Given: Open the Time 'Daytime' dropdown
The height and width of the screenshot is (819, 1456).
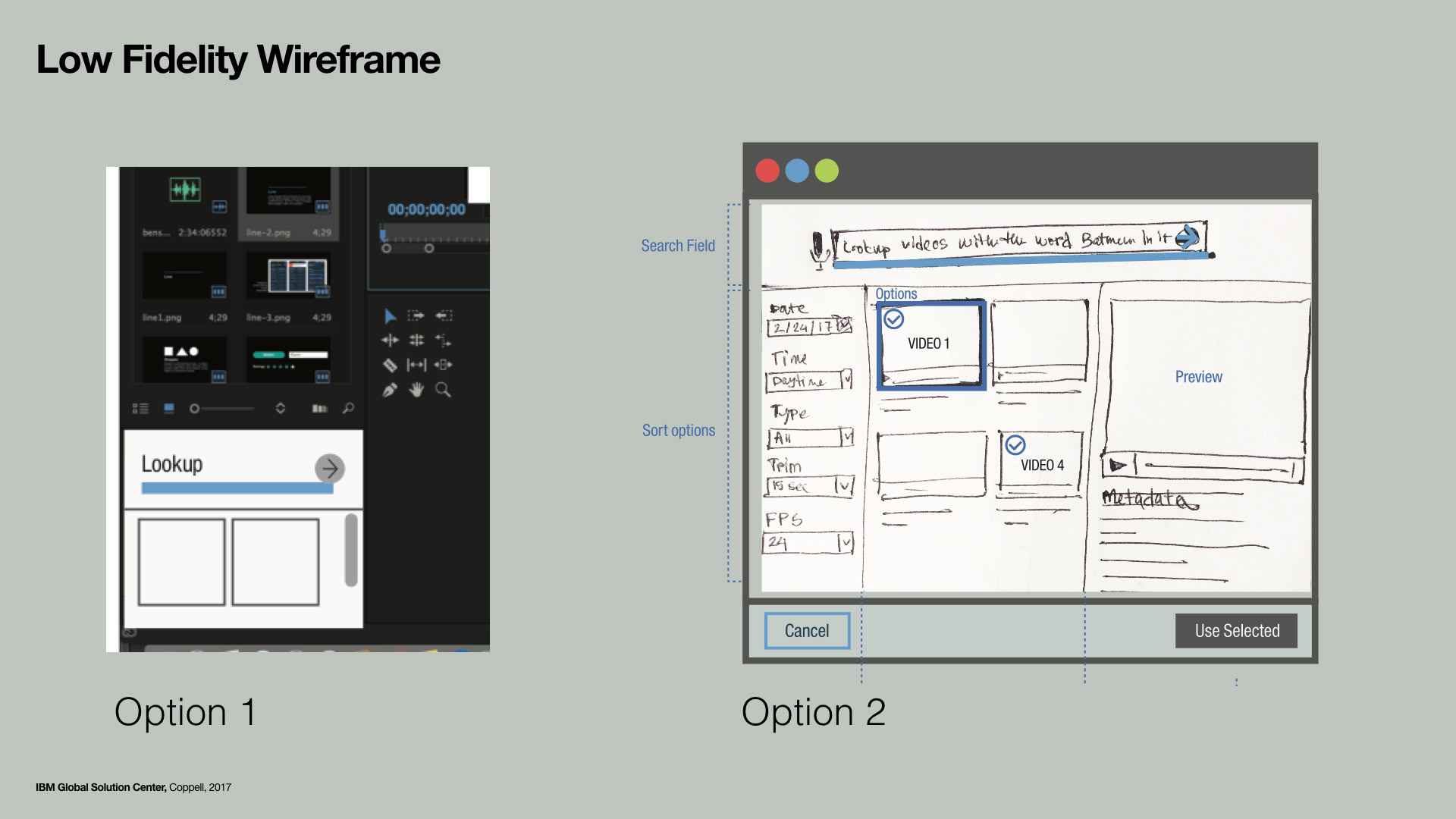Looking at the screenshot, I should coord(846,379).
